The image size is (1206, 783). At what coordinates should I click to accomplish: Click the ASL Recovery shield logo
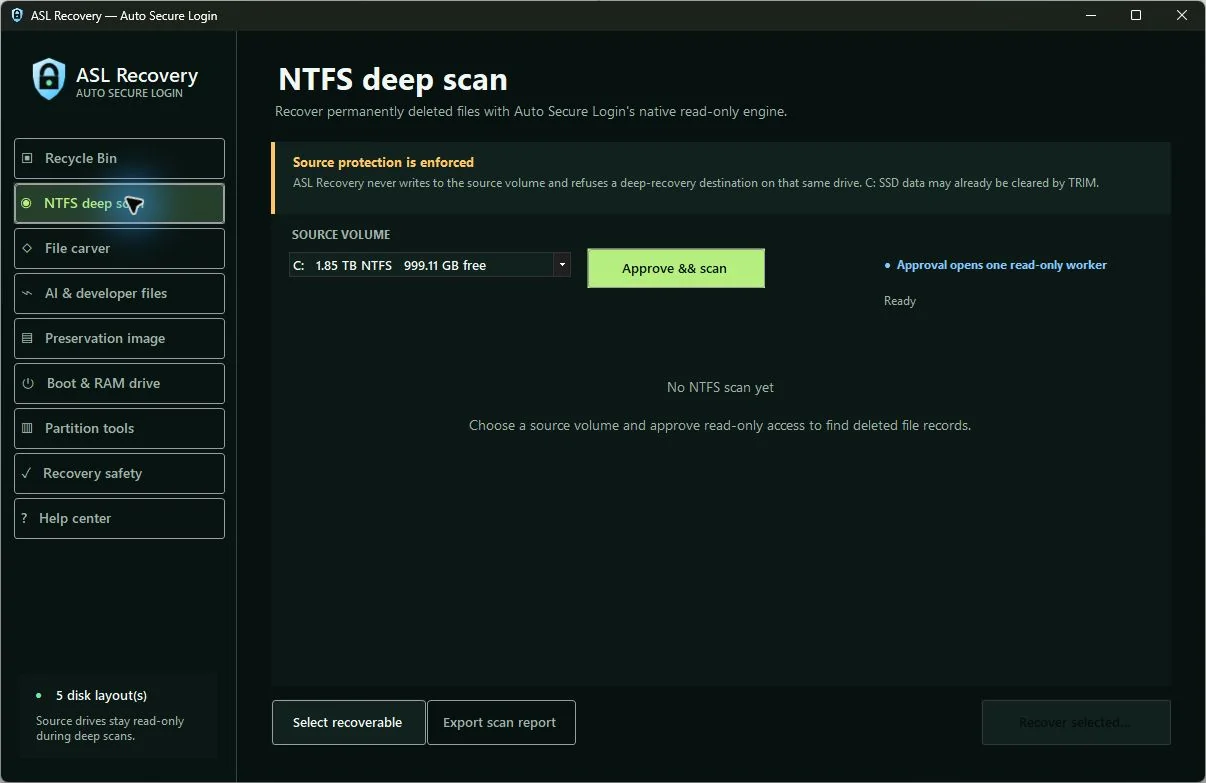click(x=48, y=79)
